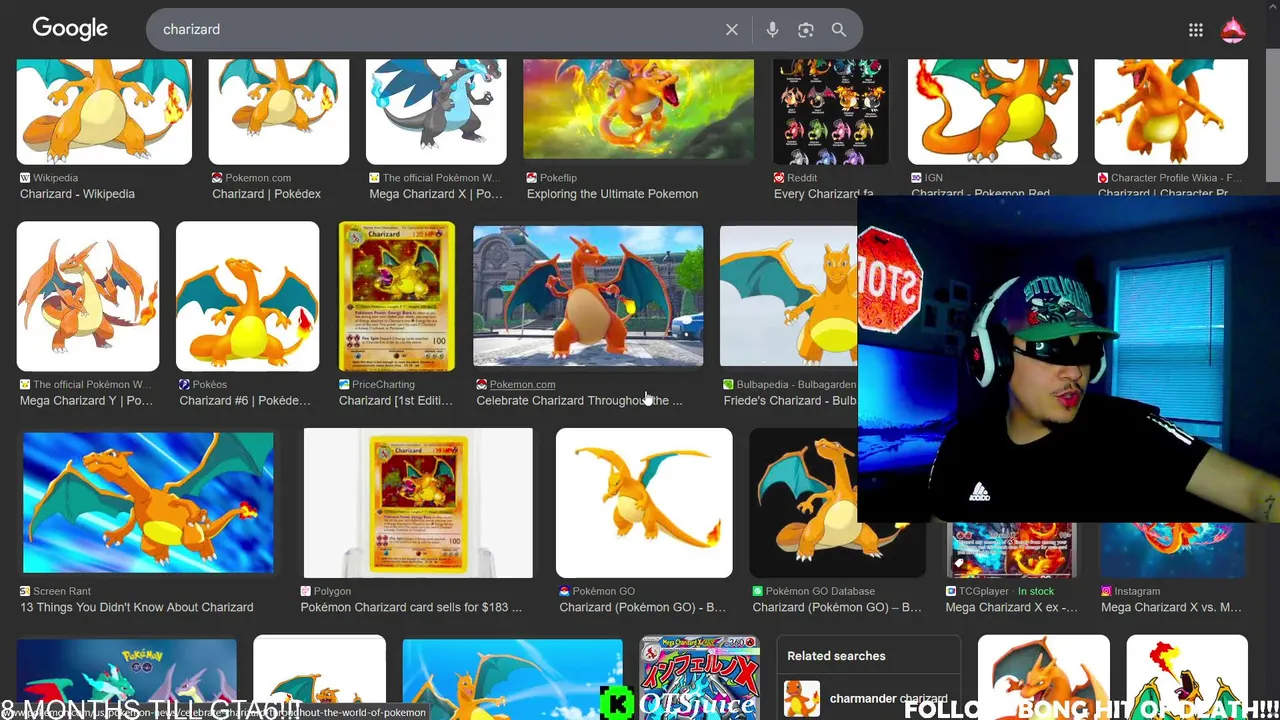1280x720 pixels.
Task: Click Pokéos source label
Action: coord(203,384)
